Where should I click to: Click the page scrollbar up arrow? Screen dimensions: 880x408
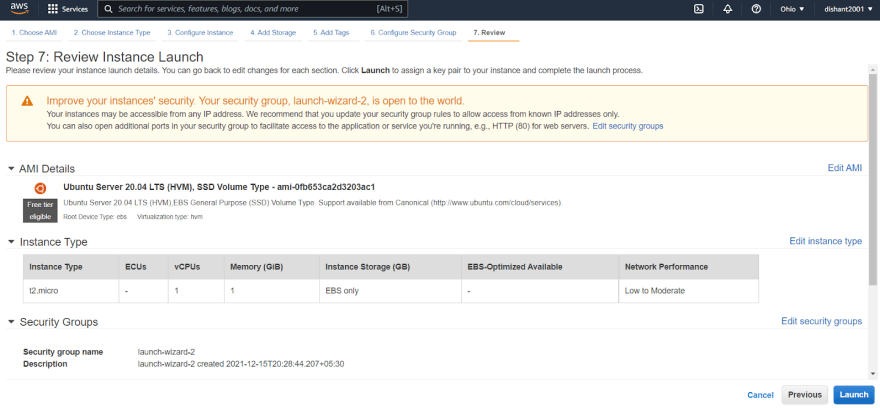(873, 69)
